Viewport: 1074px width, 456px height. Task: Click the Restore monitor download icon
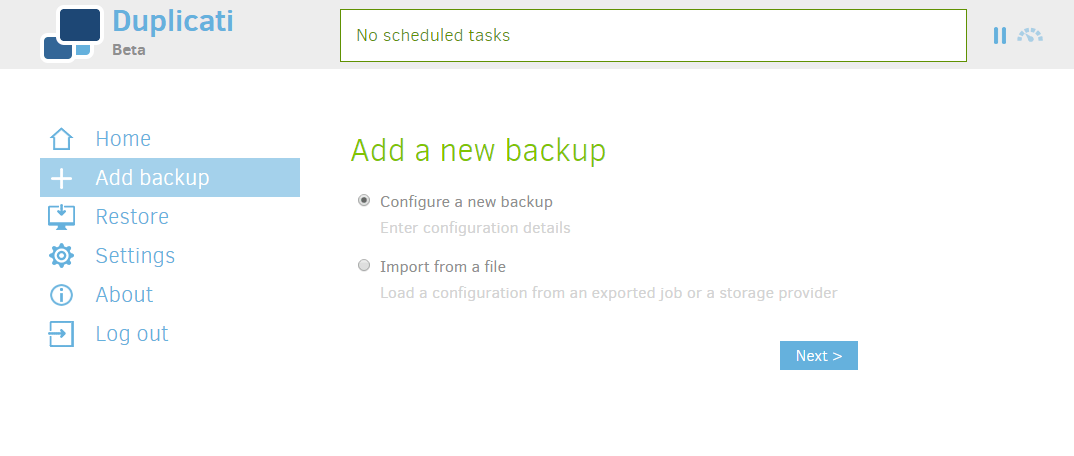[61, 216]
